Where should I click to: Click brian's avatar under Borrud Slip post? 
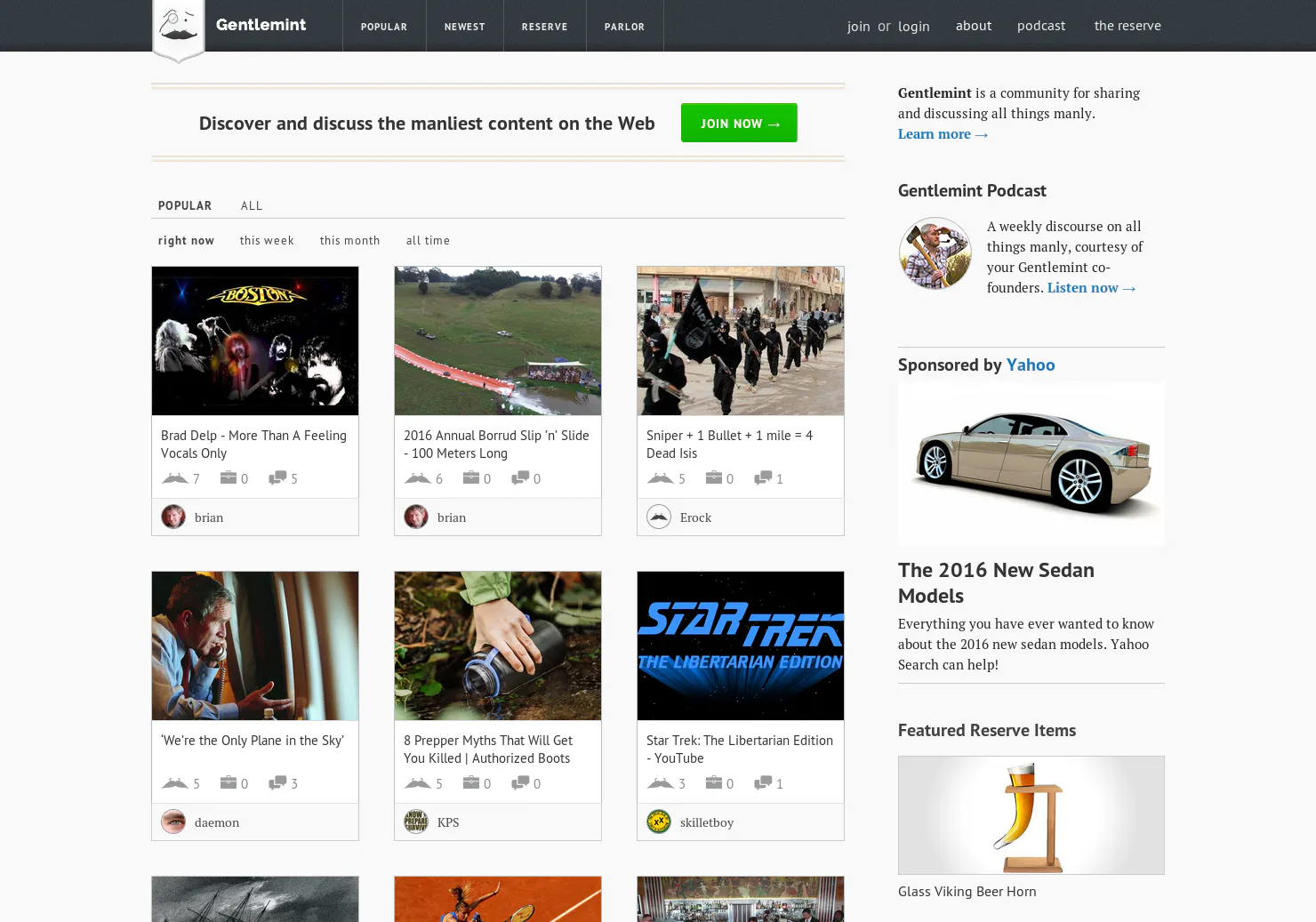pyautogui.click(x=416, y=517)
